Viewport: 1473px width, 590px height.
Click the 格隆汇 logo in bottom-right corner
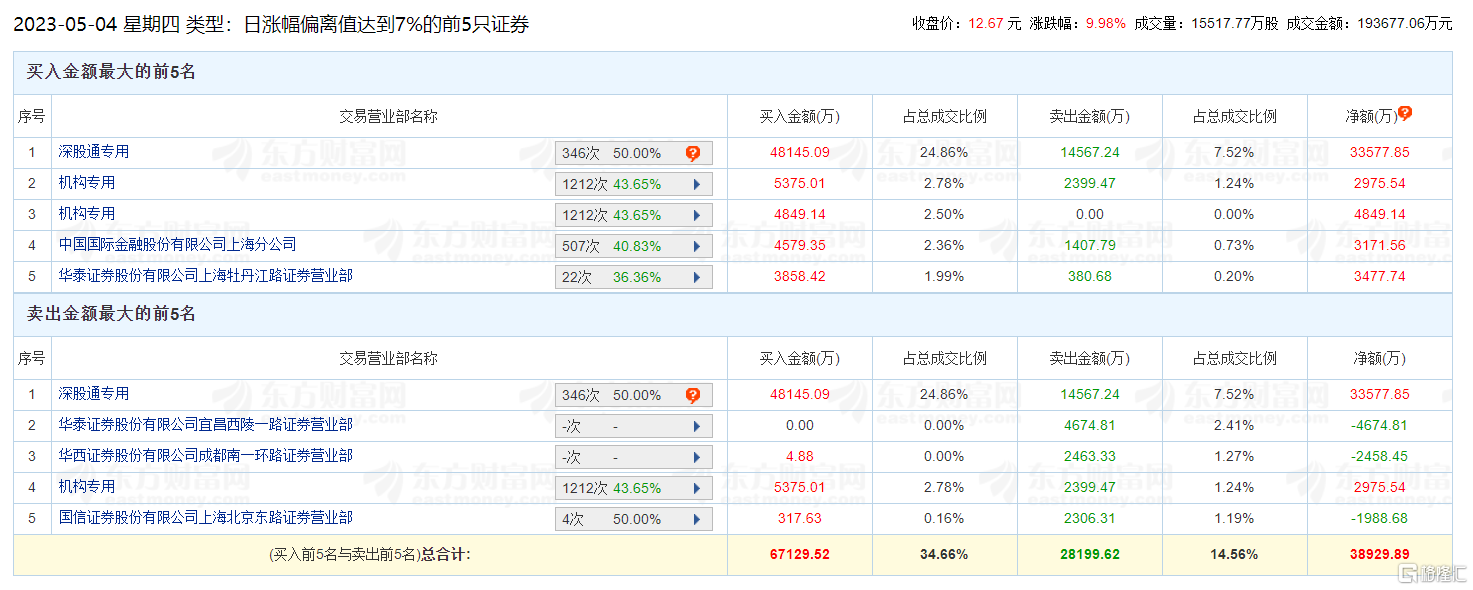coord(1432,573)
